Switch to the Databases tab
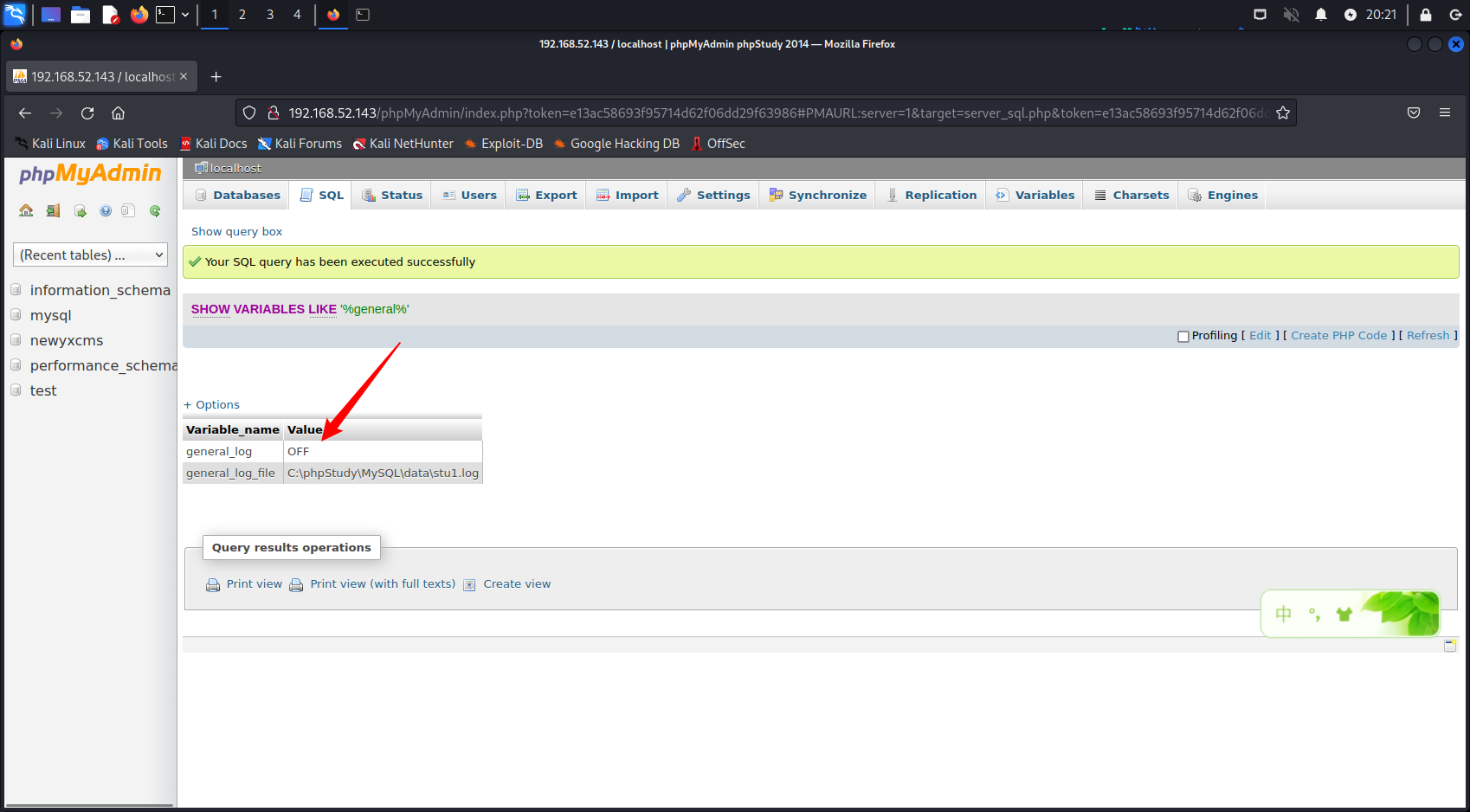1470x812 pixels. (238, 195)
